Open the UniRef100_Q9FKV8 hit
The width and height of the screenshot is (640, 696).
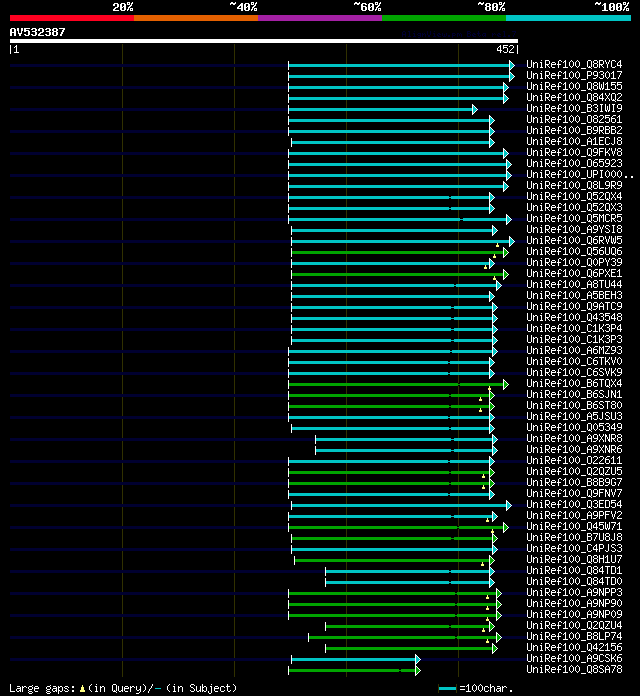tap(574, 152)
